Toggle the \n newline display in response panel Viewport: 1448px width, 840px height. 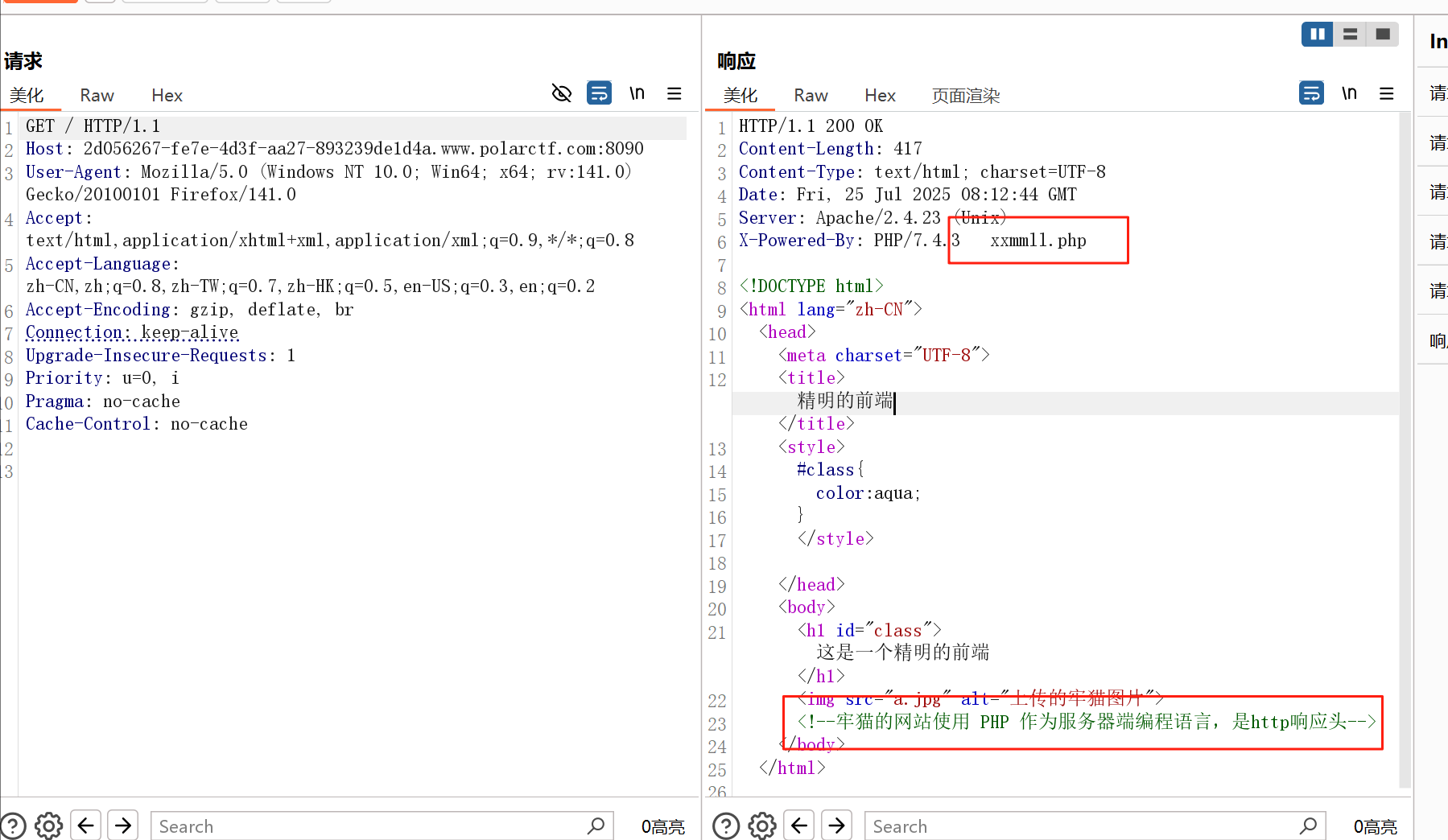coord(1349,93)
